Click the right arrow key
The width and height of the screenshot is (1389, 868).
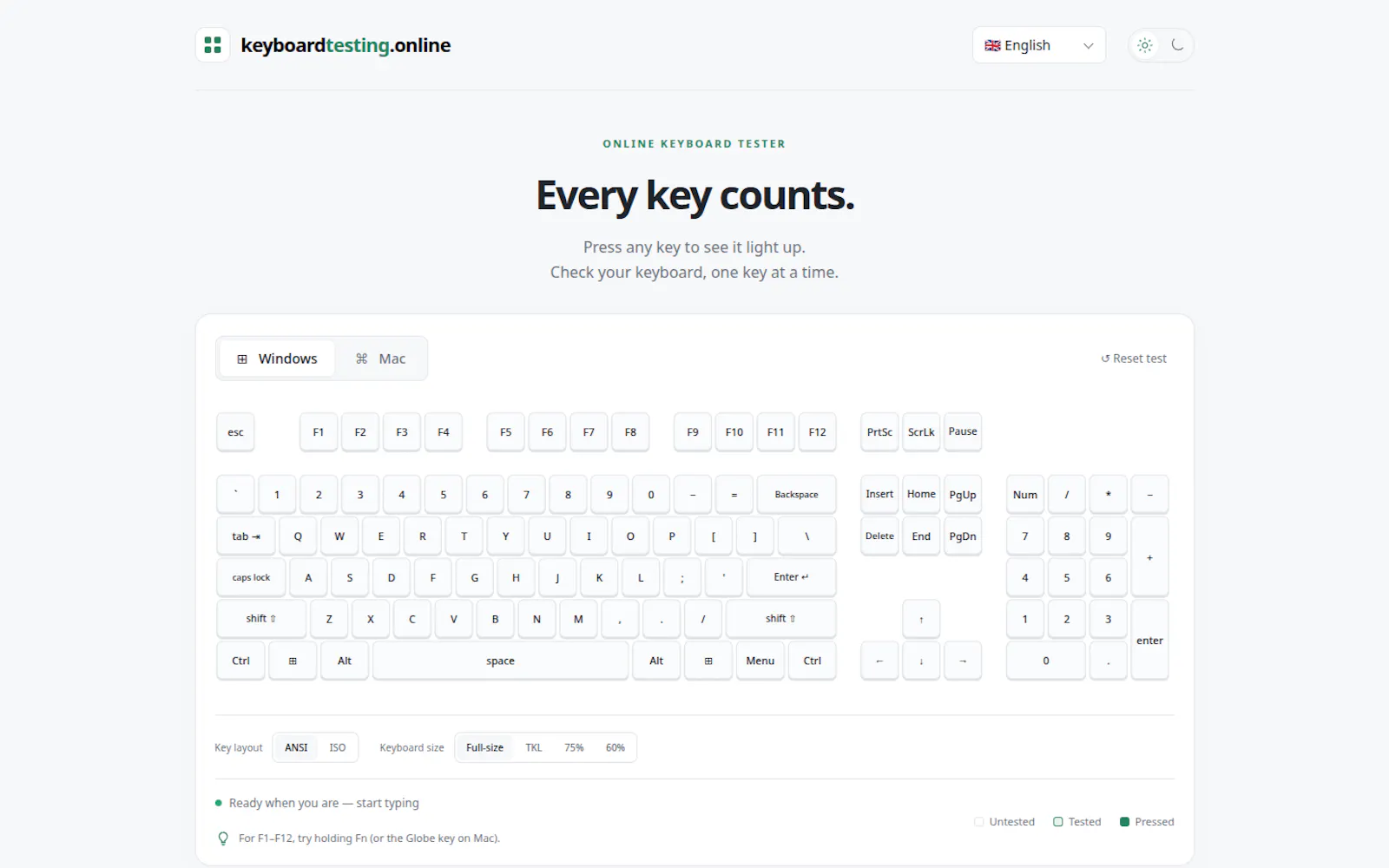click(963, 661)
